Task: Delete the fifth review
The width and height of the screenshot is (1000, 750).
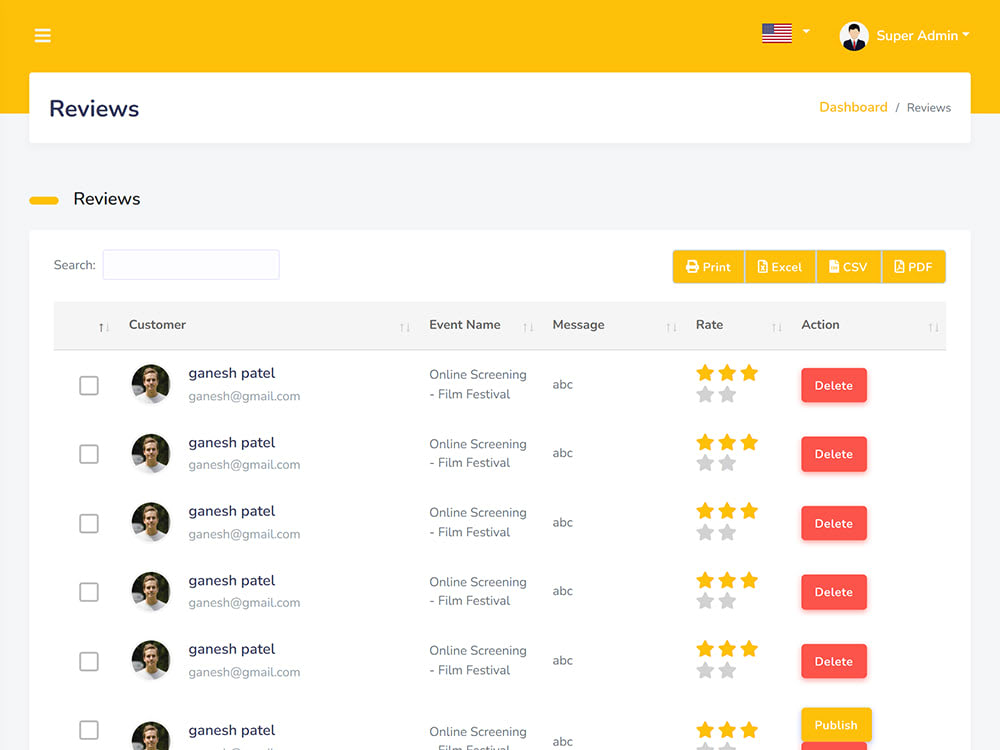Action: pyautogui.click(x=834, y=661)
